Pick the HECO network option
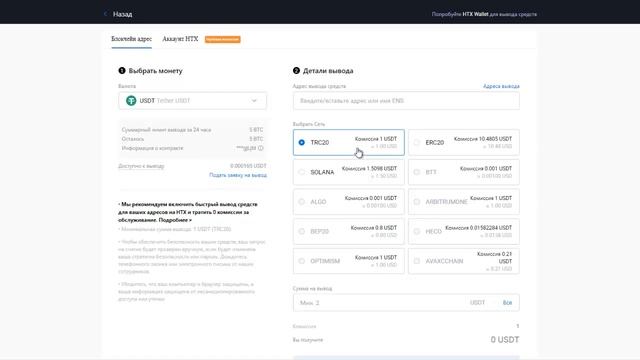Screen dimensions: 640x360 (x=464, y=231)
